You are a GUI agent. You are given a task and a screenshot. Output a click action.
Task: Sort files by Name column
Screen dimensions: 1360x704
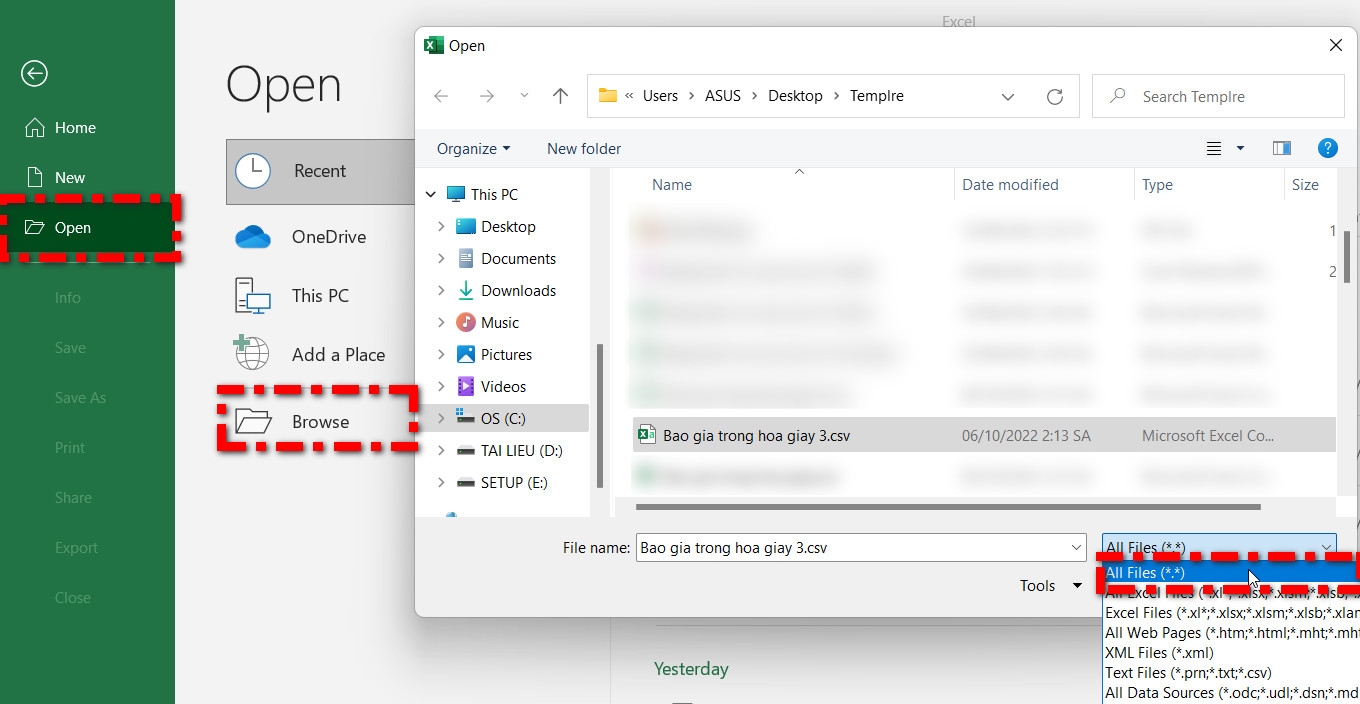(x=672, y=185)
